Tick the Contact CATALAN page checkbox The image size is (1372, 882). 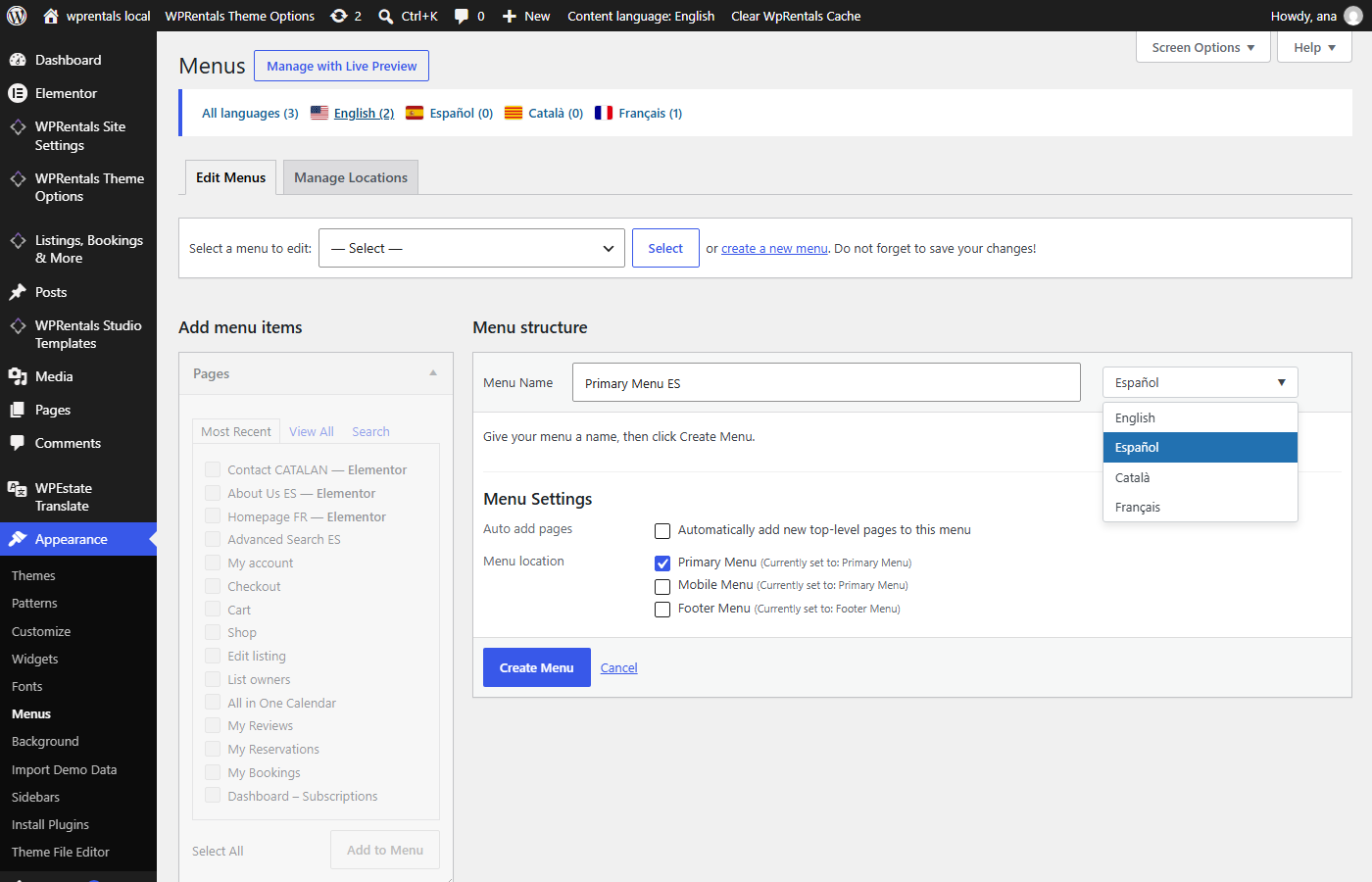pos(213,469)
